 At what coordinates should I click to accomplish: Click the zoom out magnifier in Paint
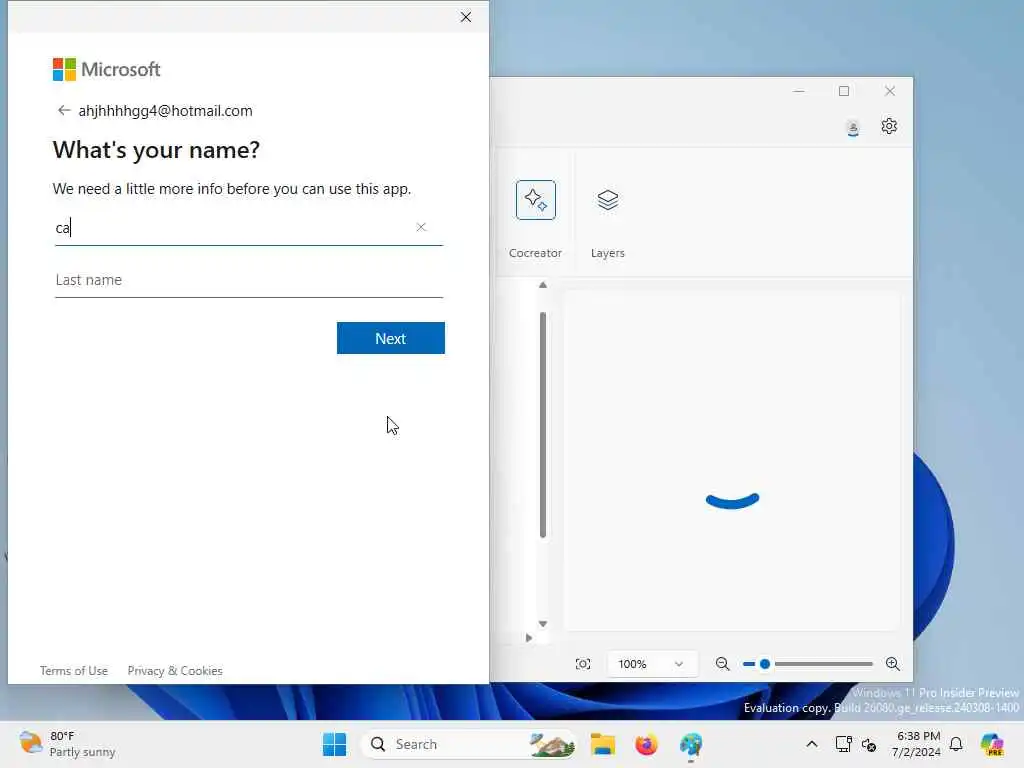[x=722, y=664]
